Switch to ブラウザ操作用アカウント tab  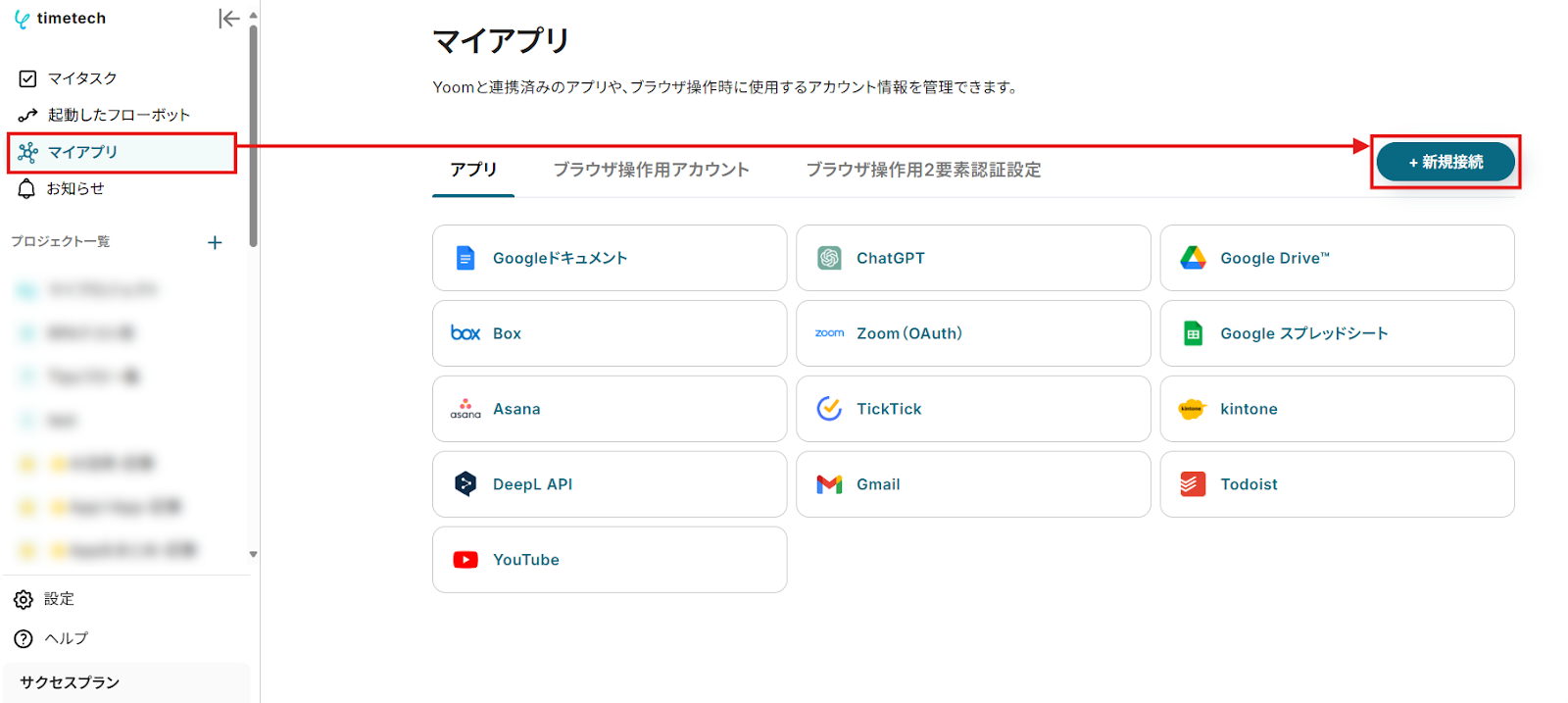tap(651, 170)
